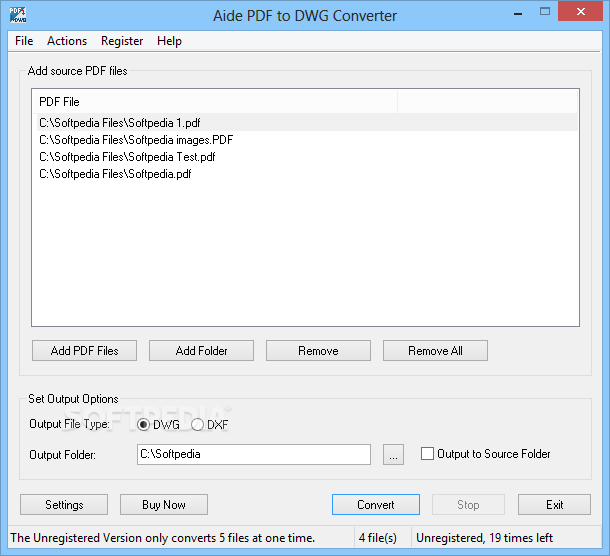
Task: Open the Actions menu
Action: click(x=67, y=41)
